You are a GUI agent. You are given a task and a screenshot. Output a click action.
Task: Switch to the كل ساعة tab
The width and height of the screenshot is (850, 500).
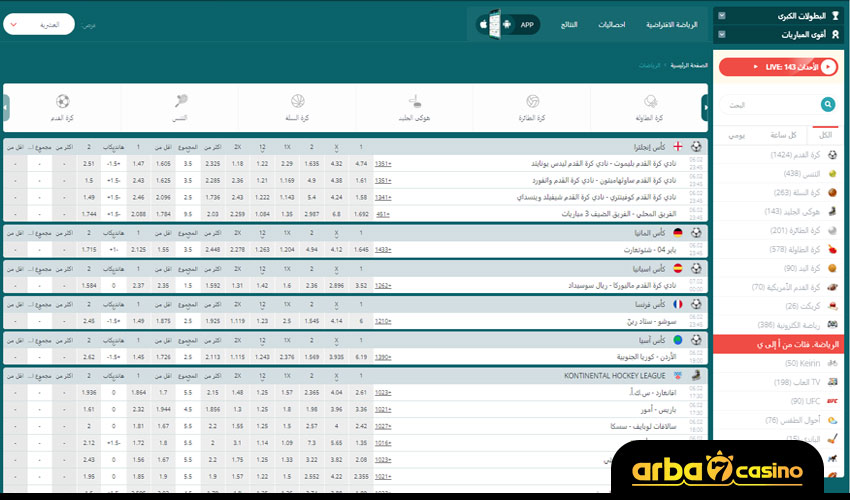click(x=783, y=135)
